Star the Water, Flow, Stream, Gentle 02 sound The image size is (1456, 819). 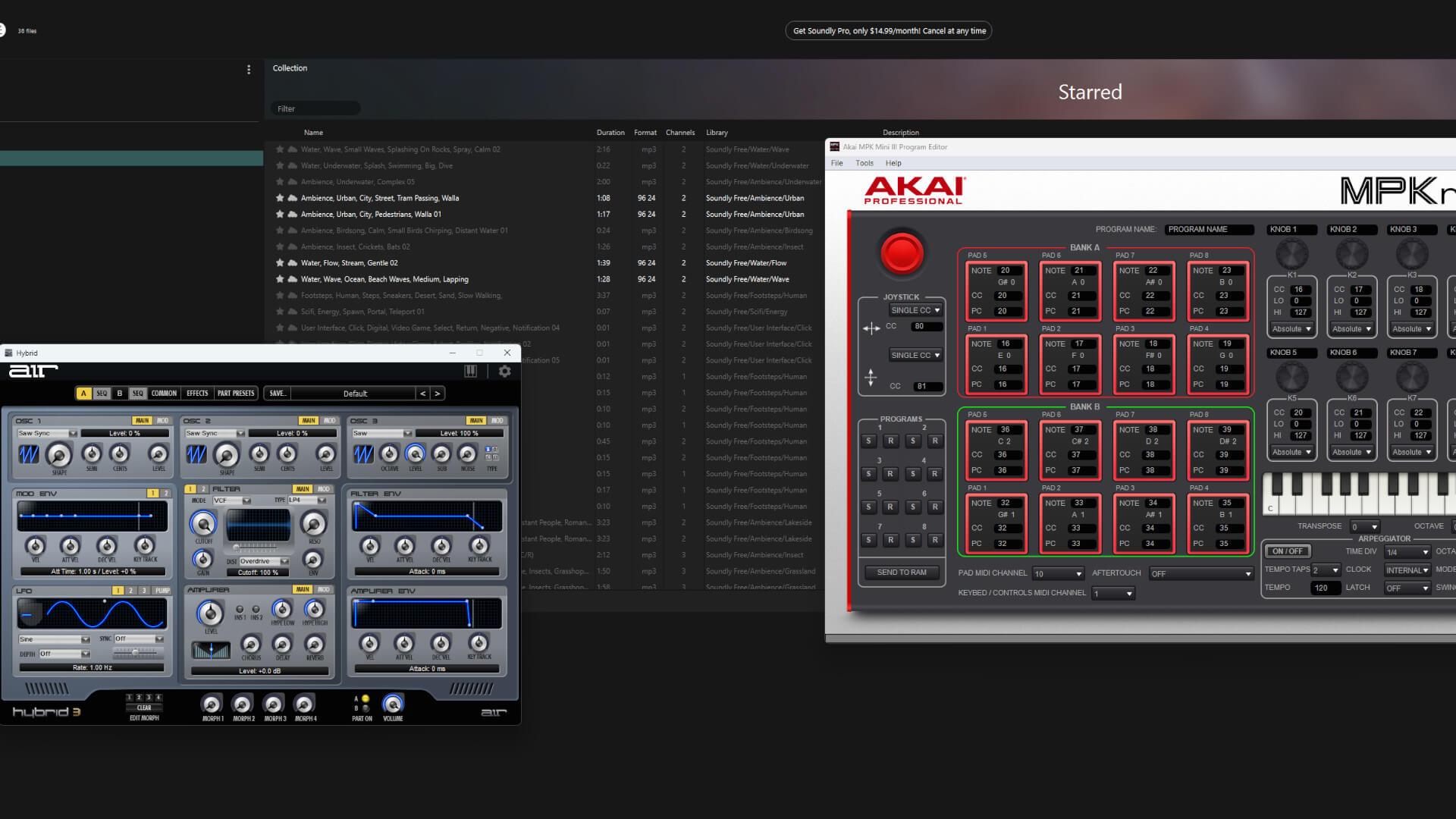[x=280, y=263]
